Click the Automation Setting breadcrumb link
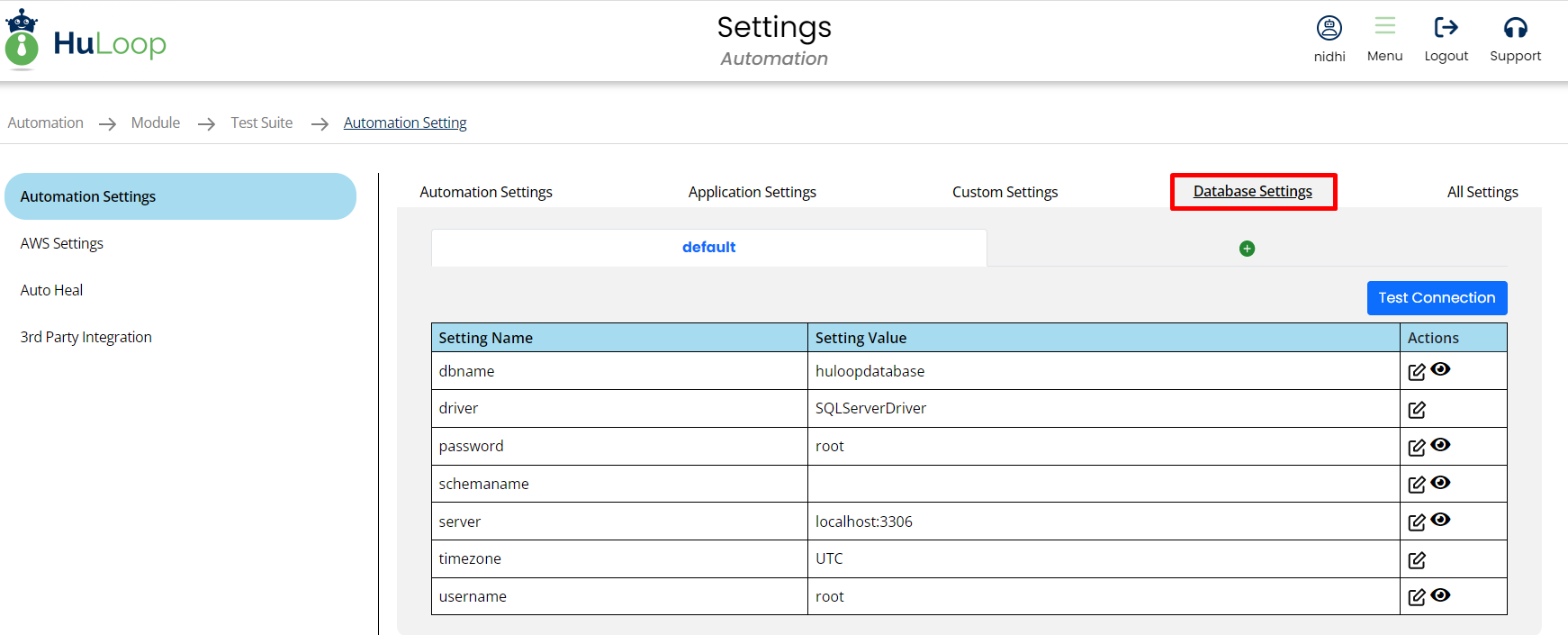This screenshot has width=1568, height=635. (x=405, y=122)
